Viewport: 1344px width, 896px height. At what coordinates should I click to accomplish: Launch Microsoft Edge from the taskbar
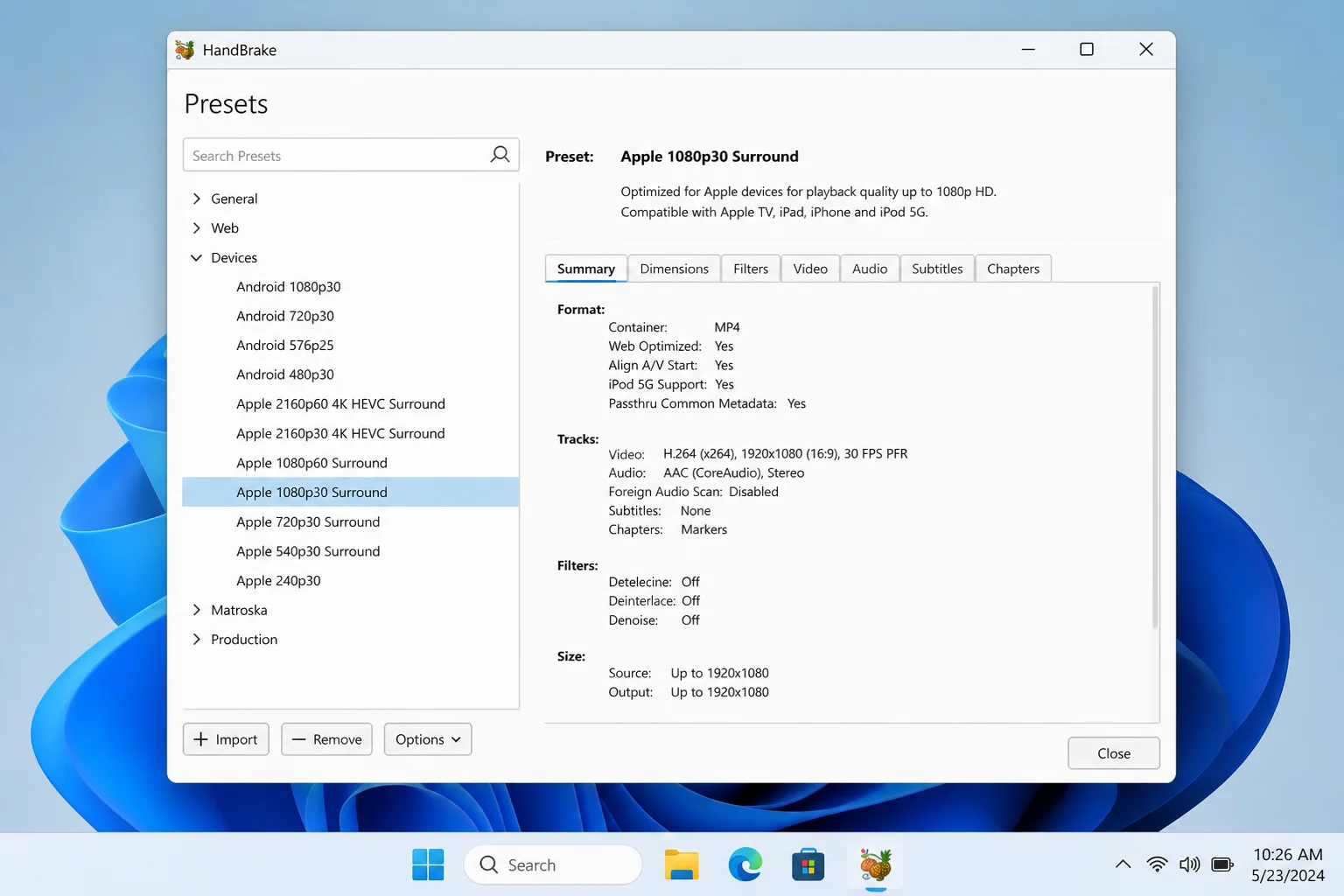[745, 864]
